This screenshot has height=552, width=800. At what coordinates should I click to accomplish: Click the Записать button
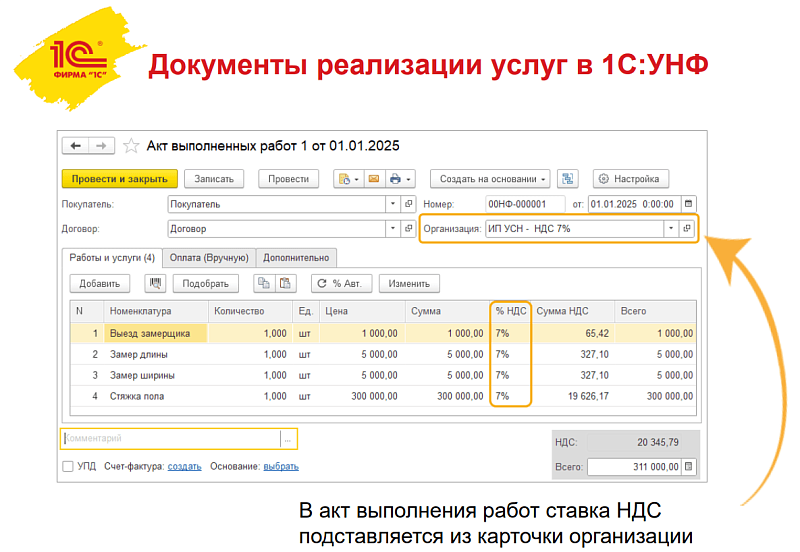(x=214, y=179)
